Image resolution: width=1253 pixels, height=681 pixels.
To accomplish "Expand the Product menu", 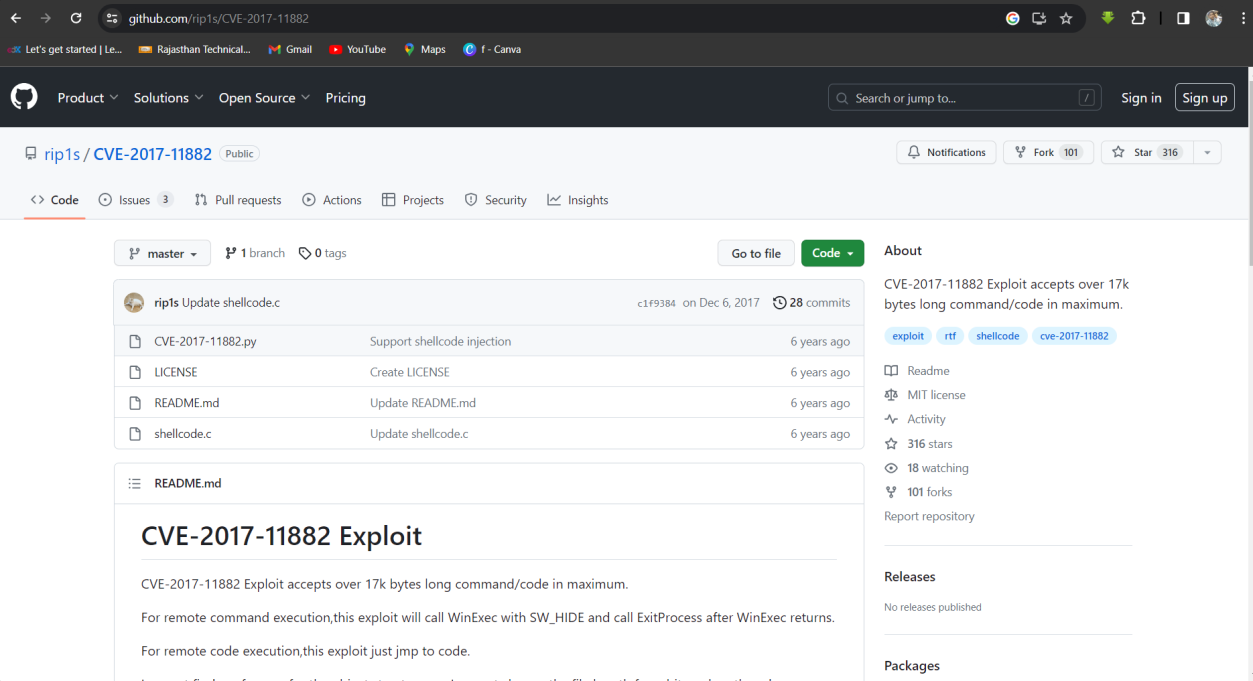I will (x=88, y=98).
